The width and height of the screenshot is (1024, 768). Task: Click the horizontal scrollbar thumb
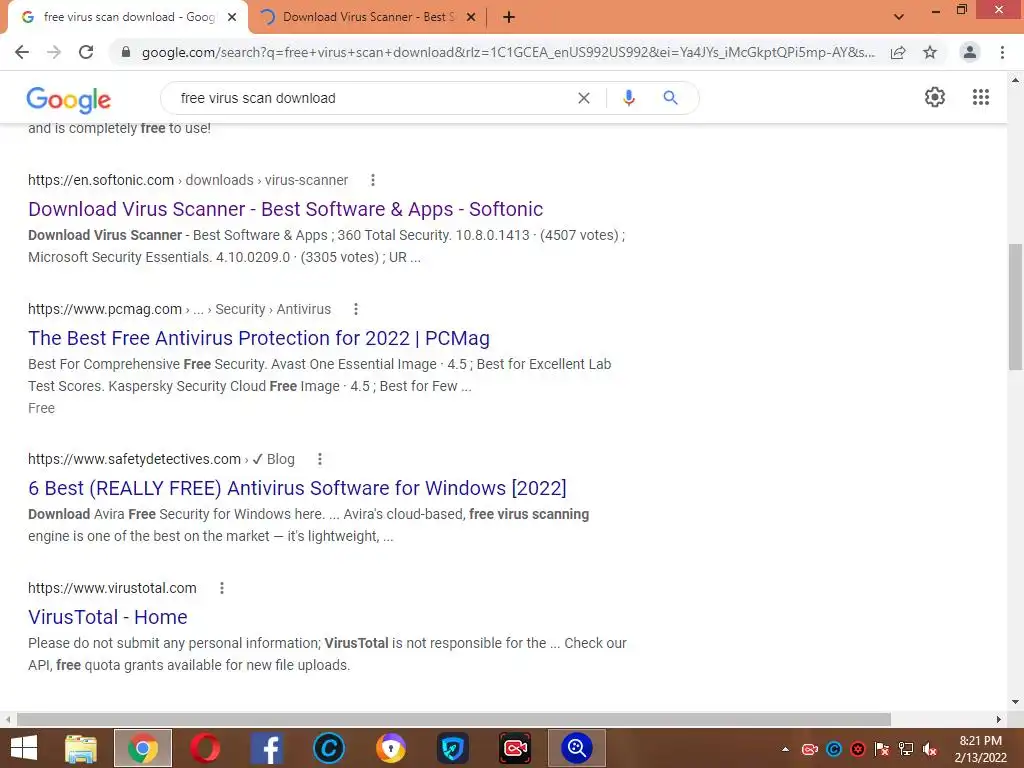454,719
